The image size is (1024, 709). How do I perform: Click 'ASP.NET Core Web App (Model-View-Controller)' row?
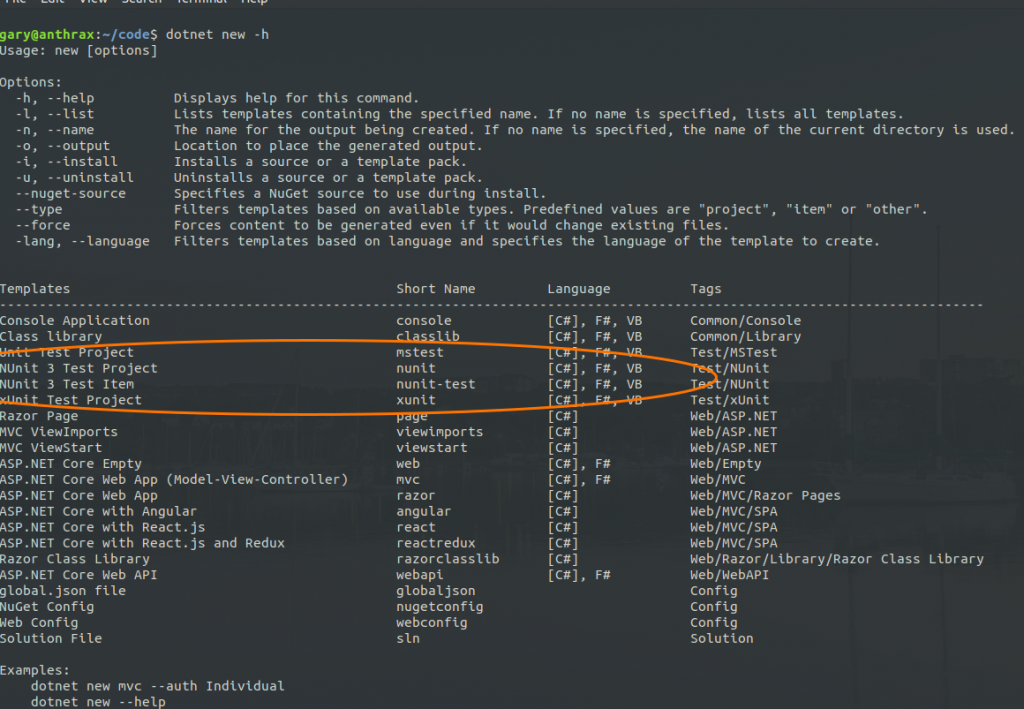[174, 479]
